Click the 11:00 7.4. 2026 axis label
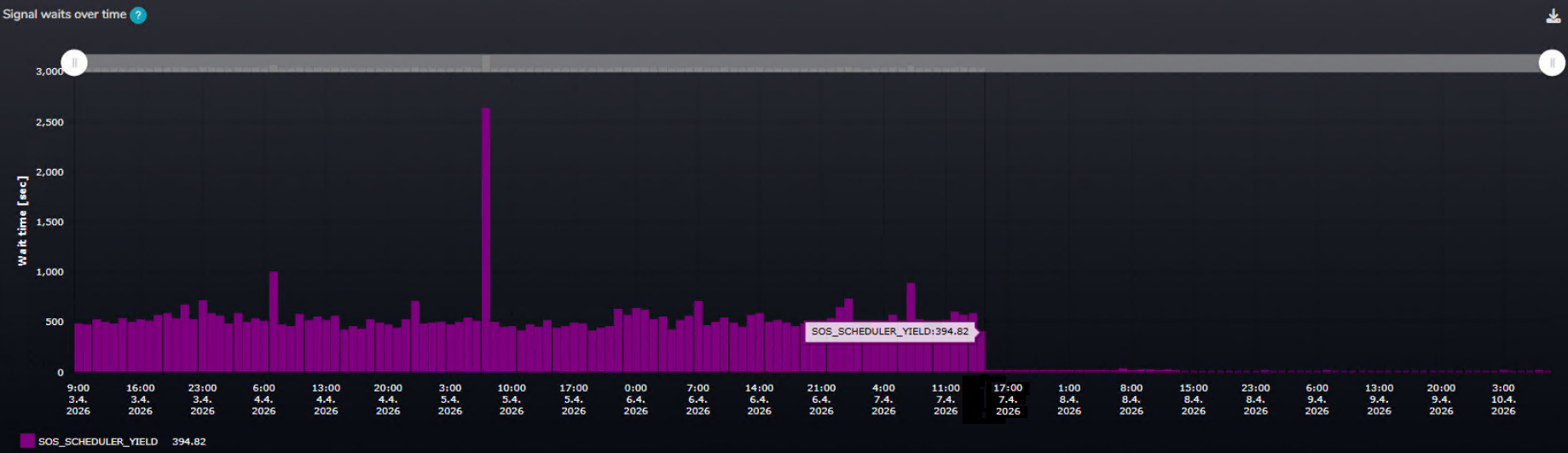The height and width of the screenshot is (453, 1568). (x=946, y=399)
